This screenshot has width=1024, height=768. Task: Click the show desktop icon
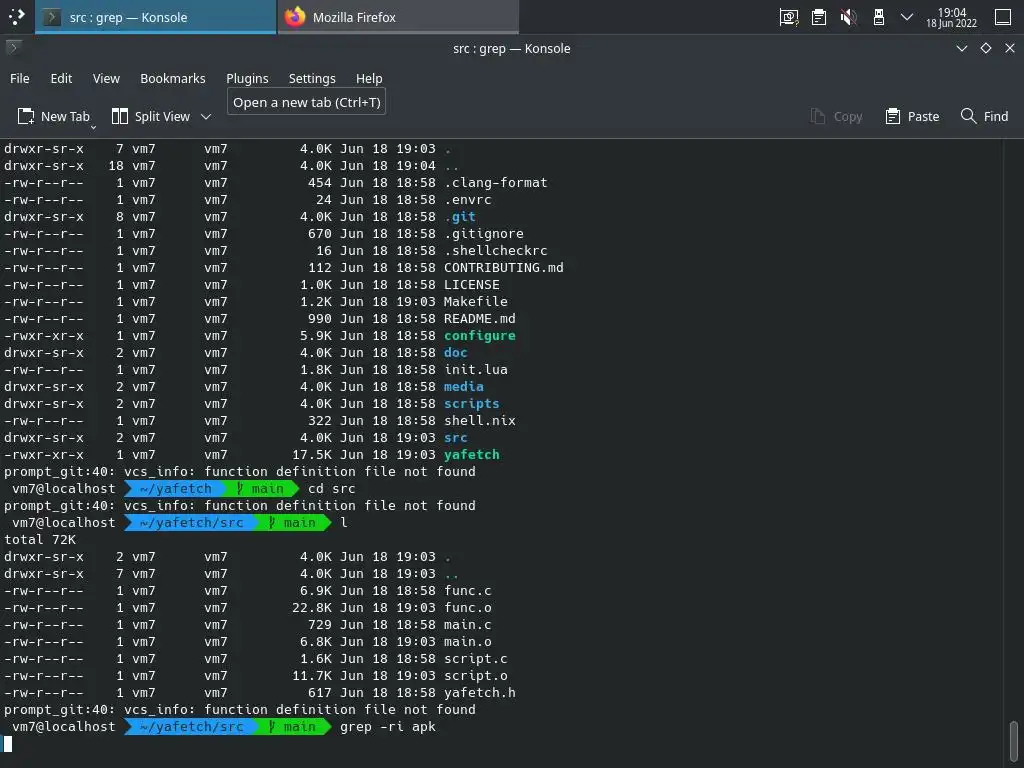pyautogui.click(x=1003, y=17)
